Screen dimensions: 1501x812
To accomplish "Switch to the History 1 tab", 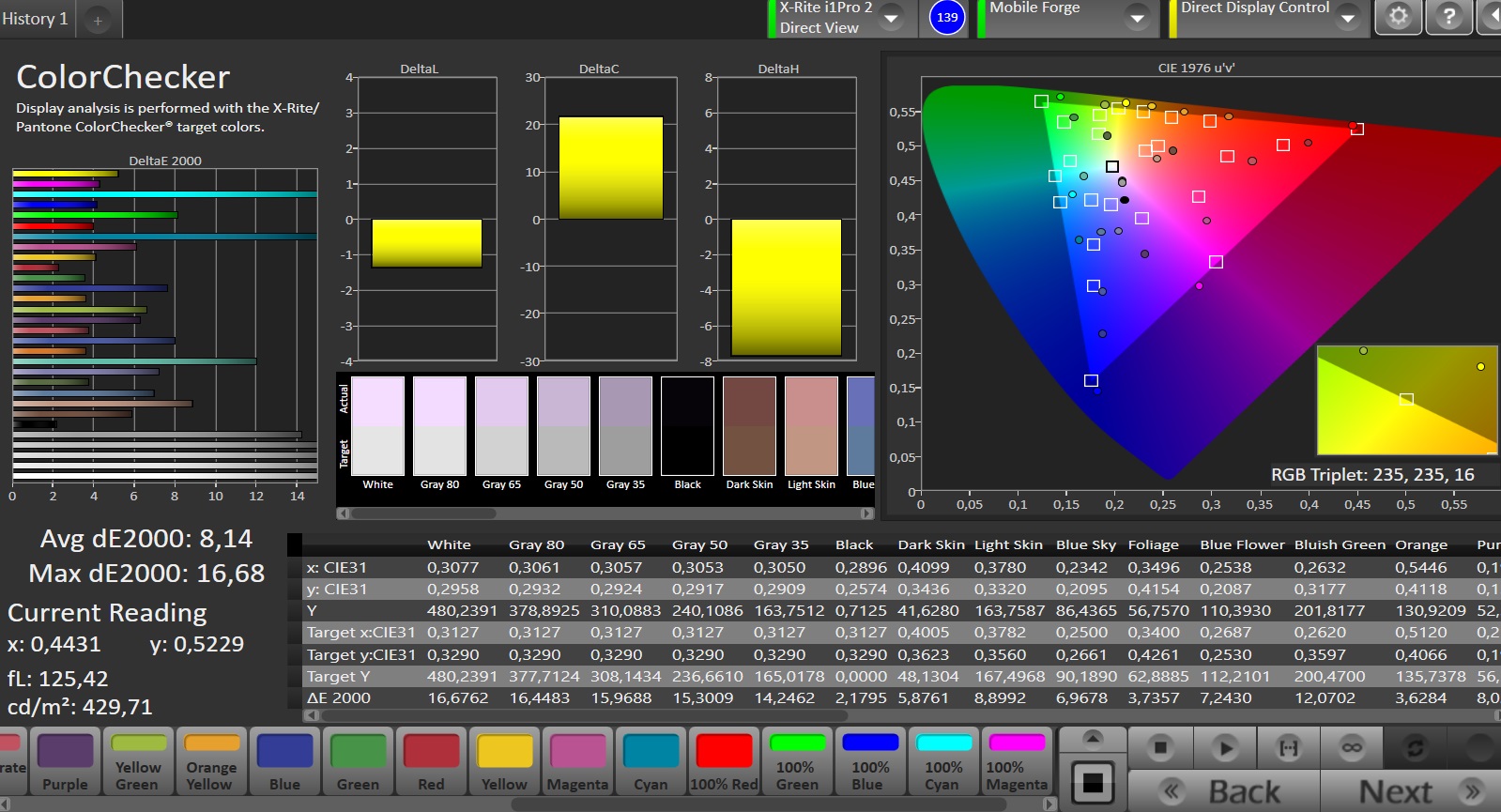I will [x=36, y=19].
